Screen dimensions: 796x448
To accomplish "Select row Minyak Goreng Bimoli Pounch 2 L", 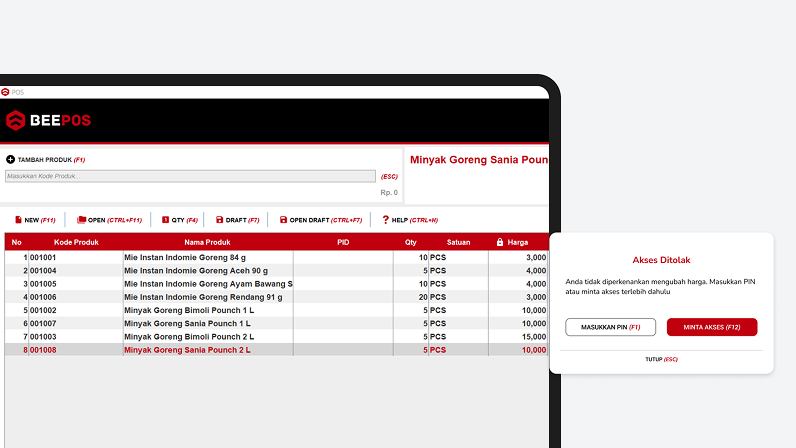I will coord(277,337).
